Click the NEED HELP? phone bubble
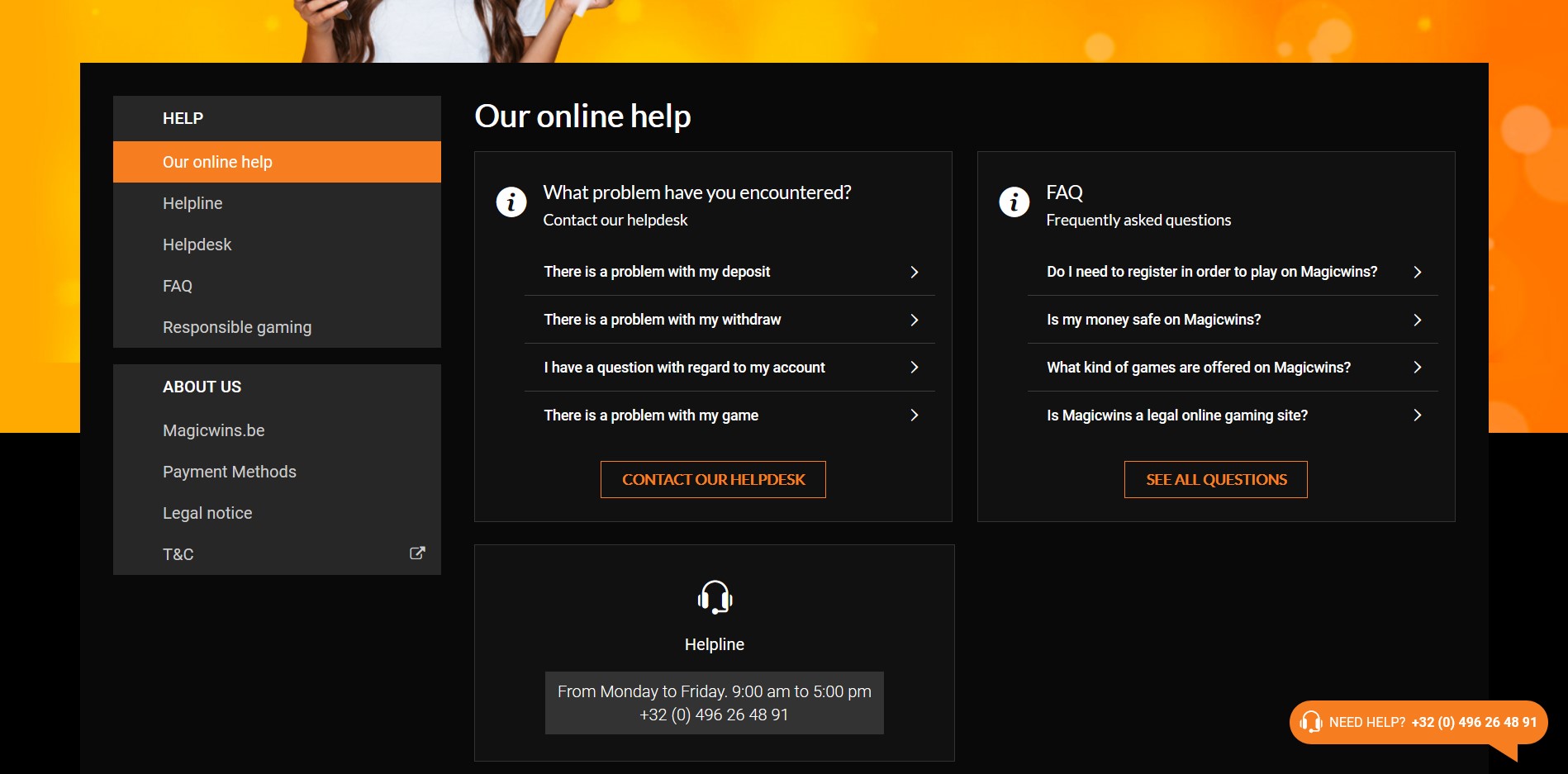The image size is (1568, 774). (x=1418, y=723)
